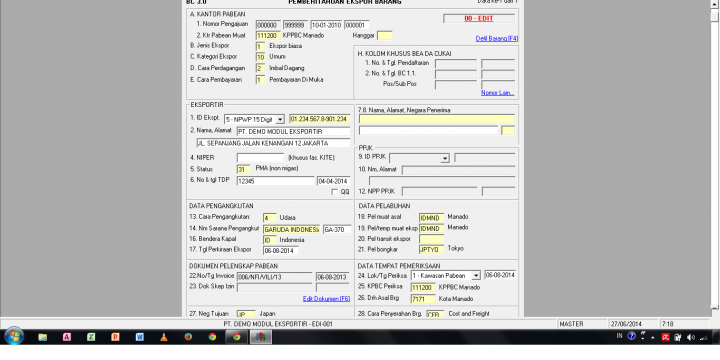Click the first Nomor Pengajuan field 000000
Image resolution: width=720 pixels, height=360 pixels.
click(268, 25)
